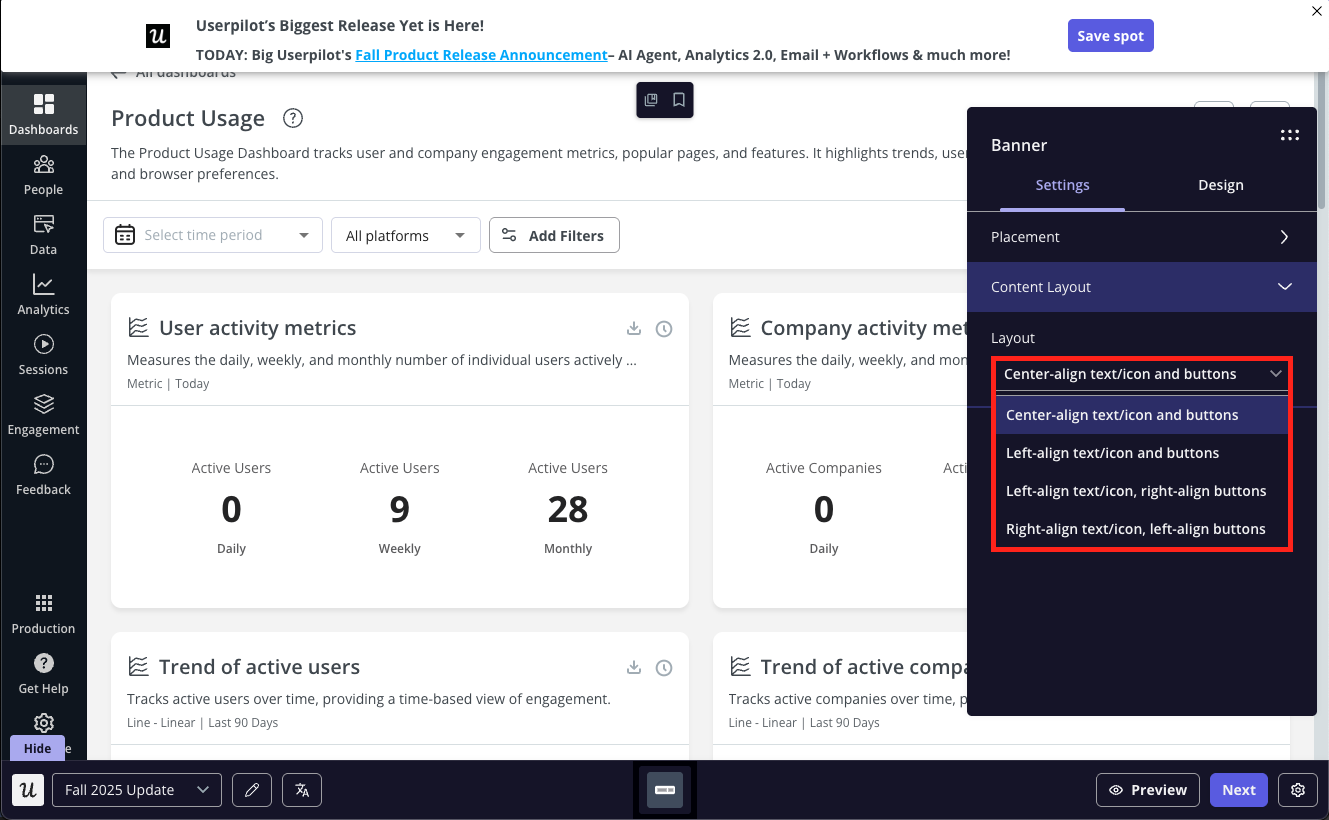The width and height of the screenshot is (1329, 820).
Task: Click the Next button
Action: click(x=1239, y=790)
